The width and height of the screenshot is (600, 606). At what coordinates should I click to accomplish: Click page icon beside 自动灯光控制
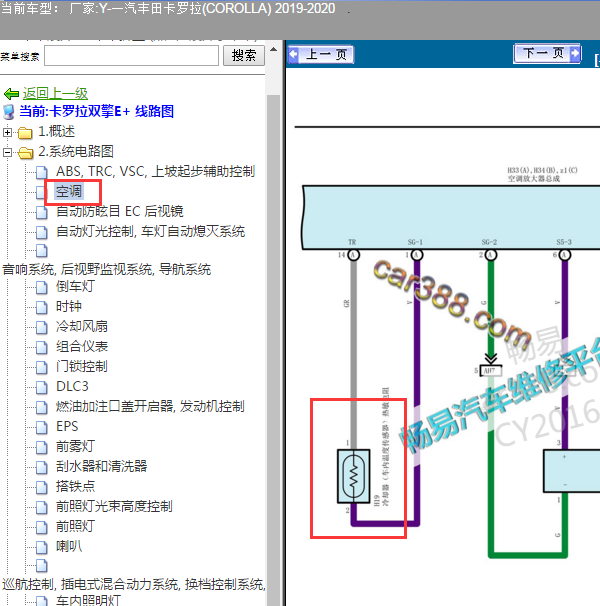41,232
